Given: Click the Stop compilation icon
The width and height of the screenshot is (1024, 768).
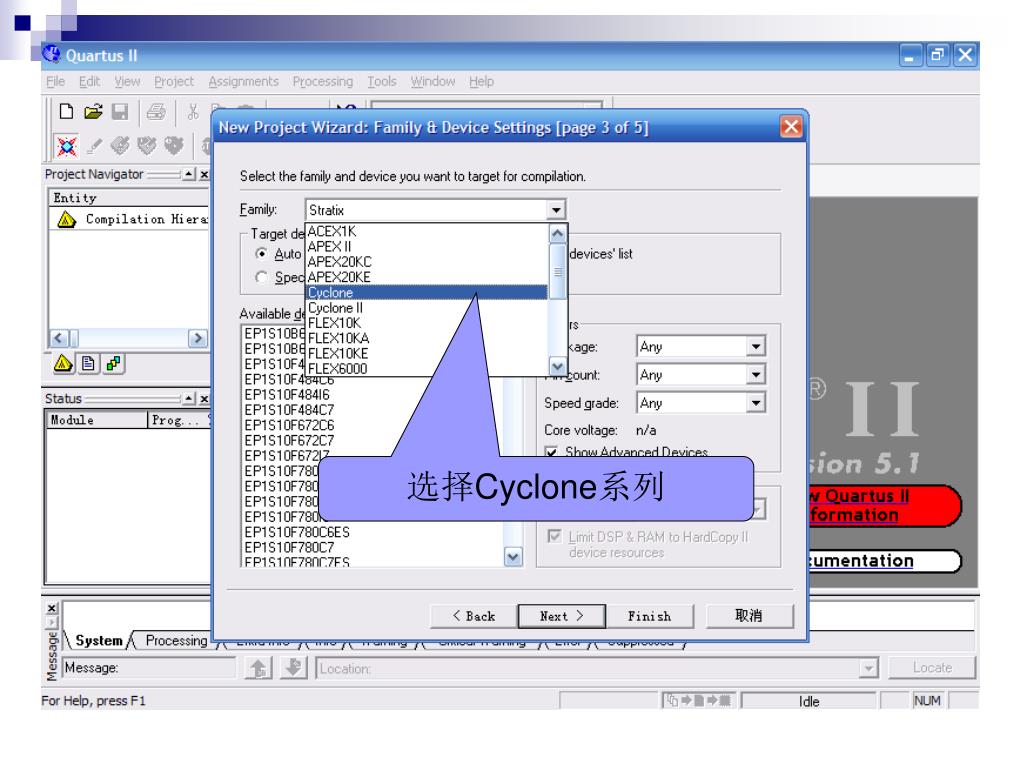Looking at the screenshot, I should point(67,146).
